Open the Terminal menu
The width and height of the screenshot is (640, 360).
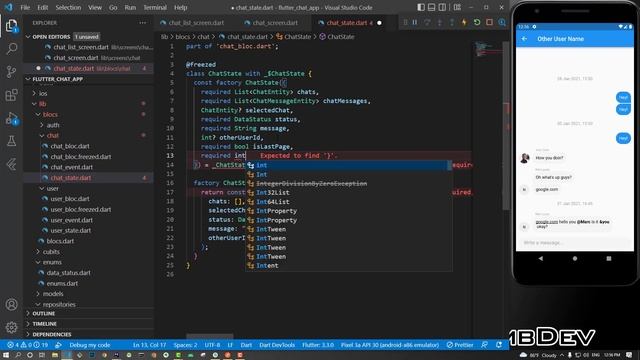155,7
